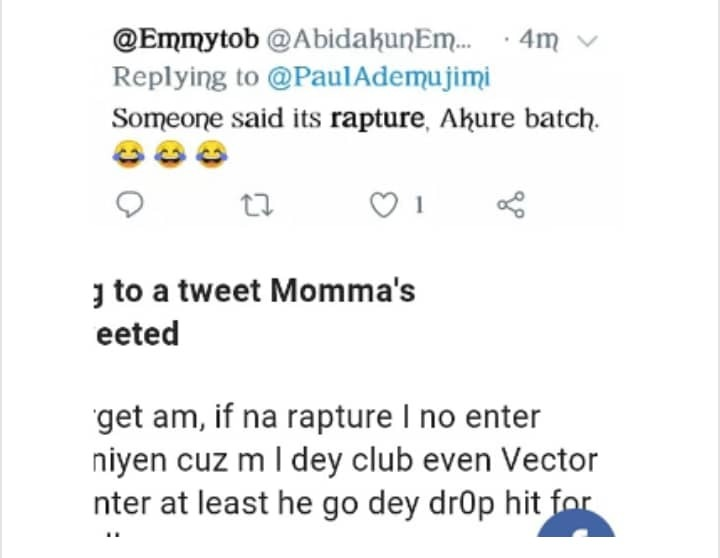Retweet the Emmytob tweet
The image size is (720, 558).
tap(258, 206)
